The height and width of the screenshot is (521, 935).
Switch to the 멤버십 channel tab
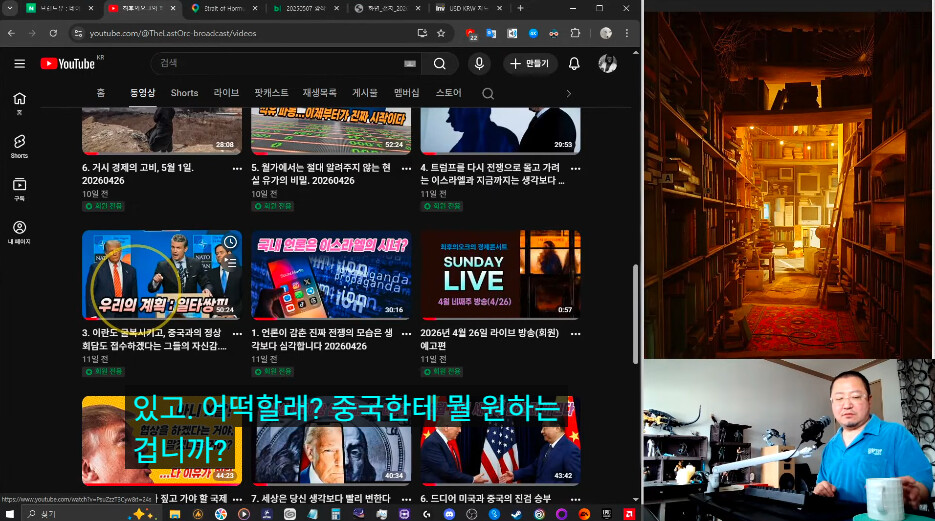point(407,93)
